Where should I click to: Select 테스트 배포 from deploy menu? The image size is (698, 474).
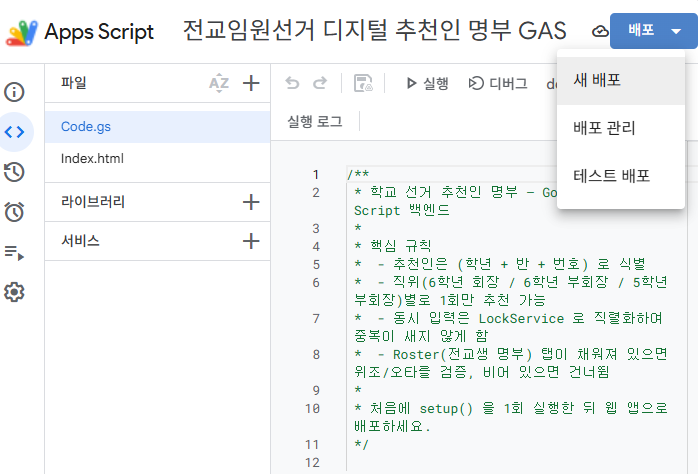621,176
